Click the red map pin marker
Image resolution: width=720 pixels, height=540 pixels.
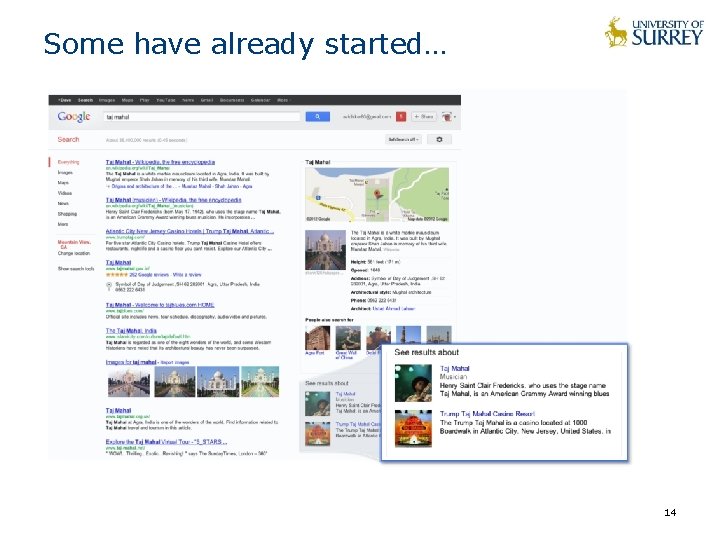click(x=379, y=194)
